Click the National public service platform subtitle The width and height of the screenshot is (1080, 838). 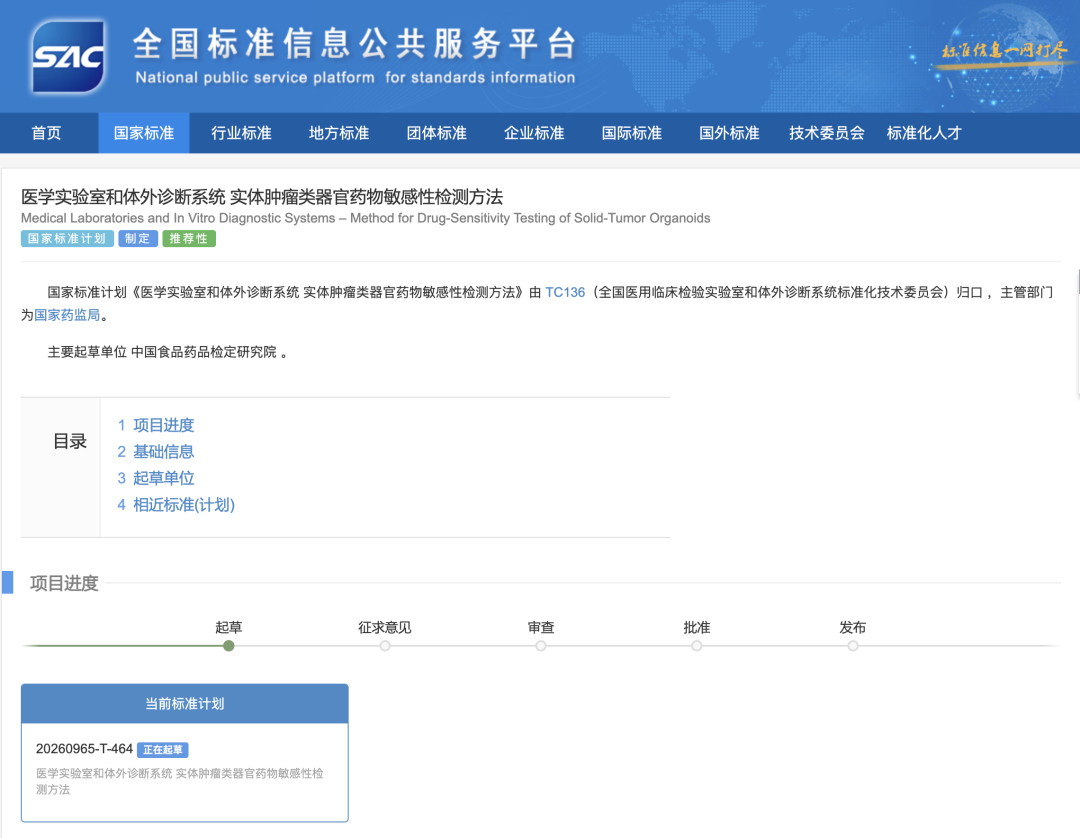tap(355, 78)
